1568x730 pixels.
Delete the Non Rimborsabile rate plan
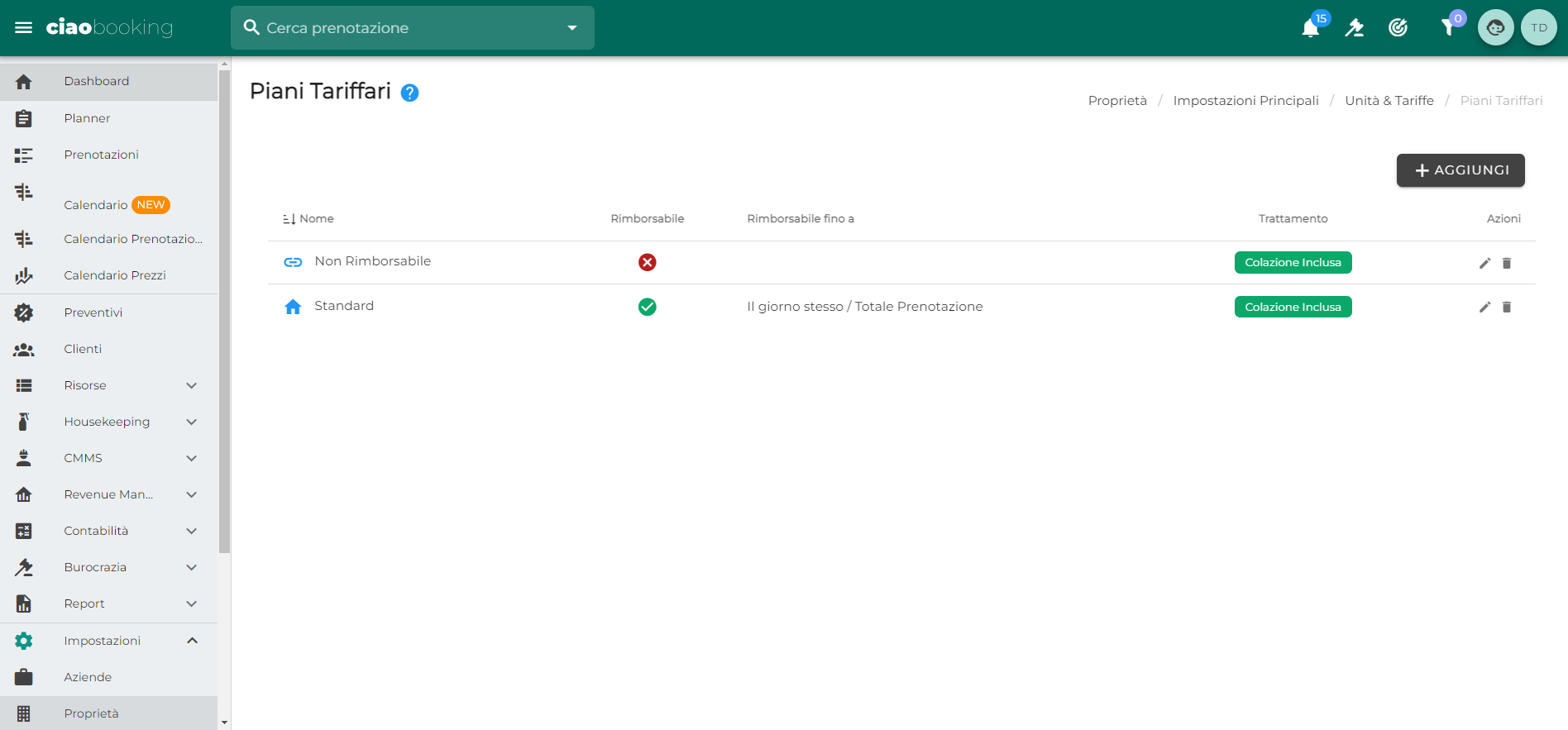point(1507,263)
